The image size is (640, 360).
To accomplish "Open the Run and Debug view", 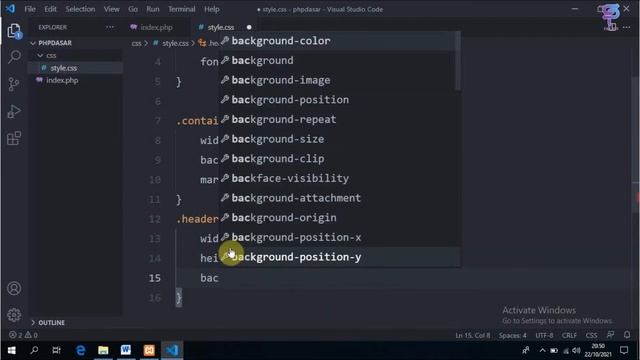I will click(x=14, y=111).
